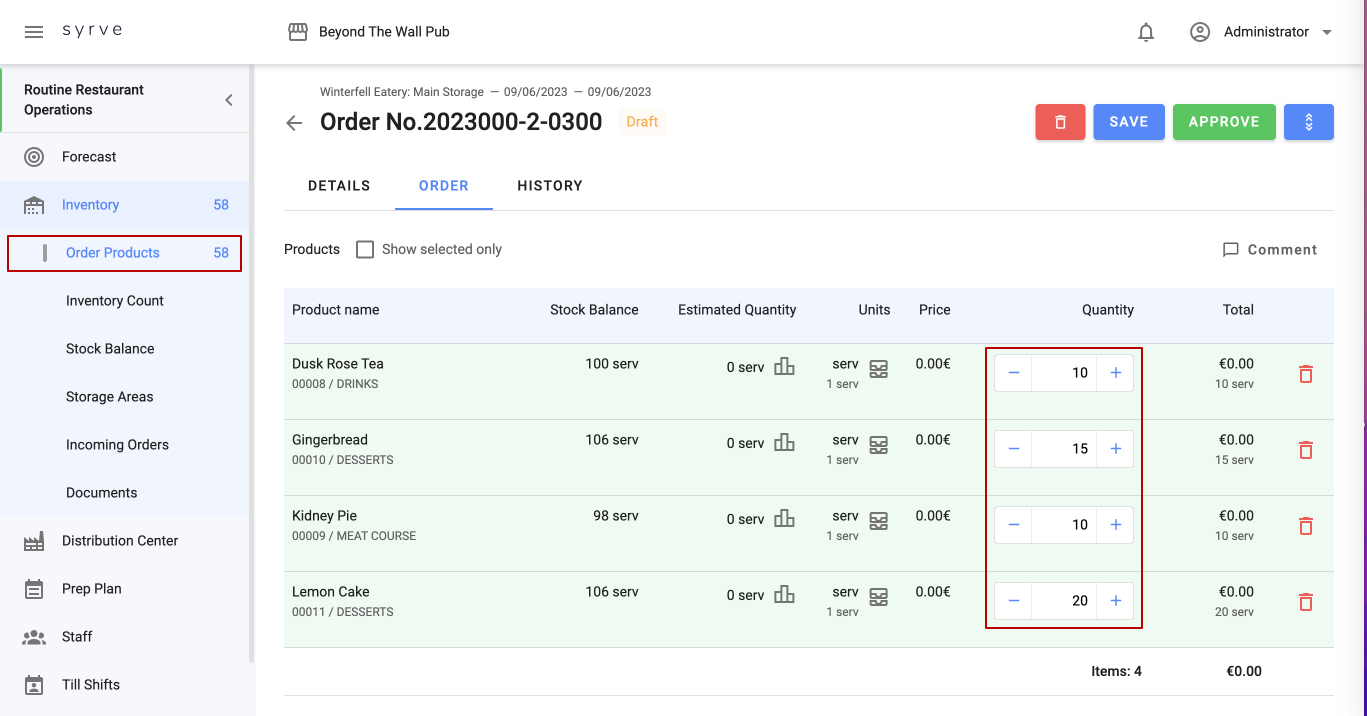Go back using the left arrow
Screen dimensions: 1367x716
[294, 123]
